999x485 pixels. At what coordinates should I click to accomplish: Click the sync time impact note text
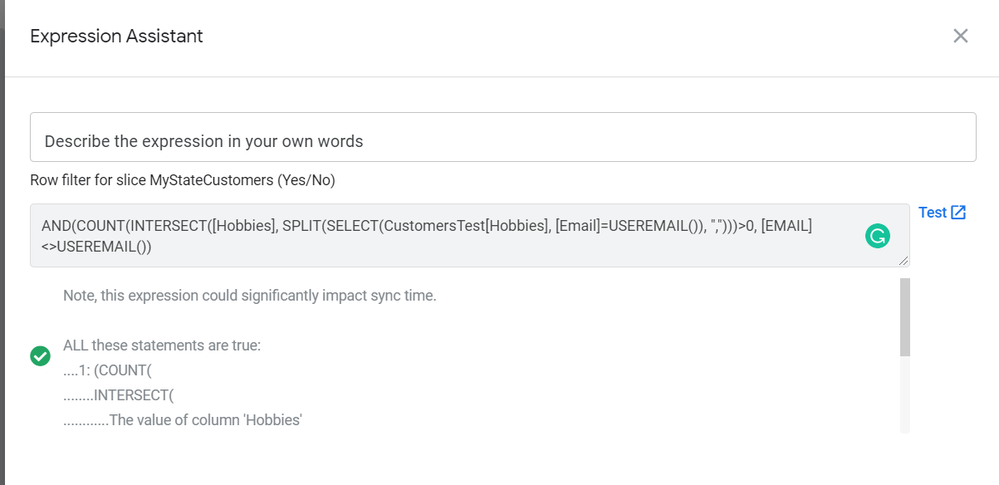point(250,296)
